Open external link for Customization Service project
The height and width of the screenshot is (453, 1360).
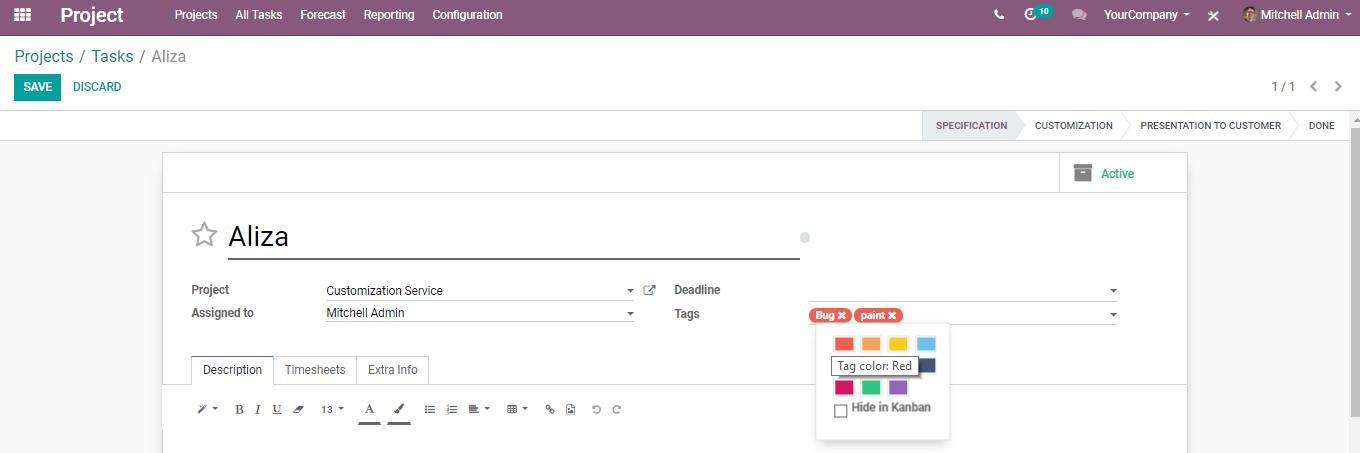coord(649,290)
